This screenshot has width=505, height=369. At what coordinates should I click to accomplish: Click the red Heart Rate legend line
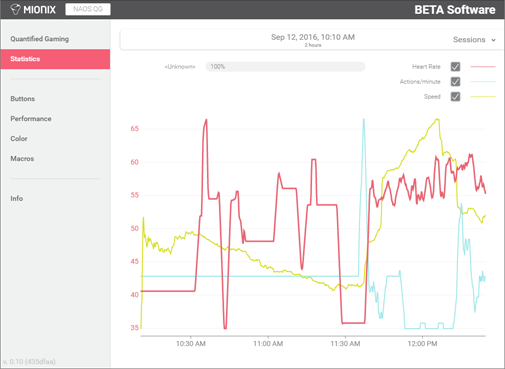pyautogui.click(x=483, y=67)
